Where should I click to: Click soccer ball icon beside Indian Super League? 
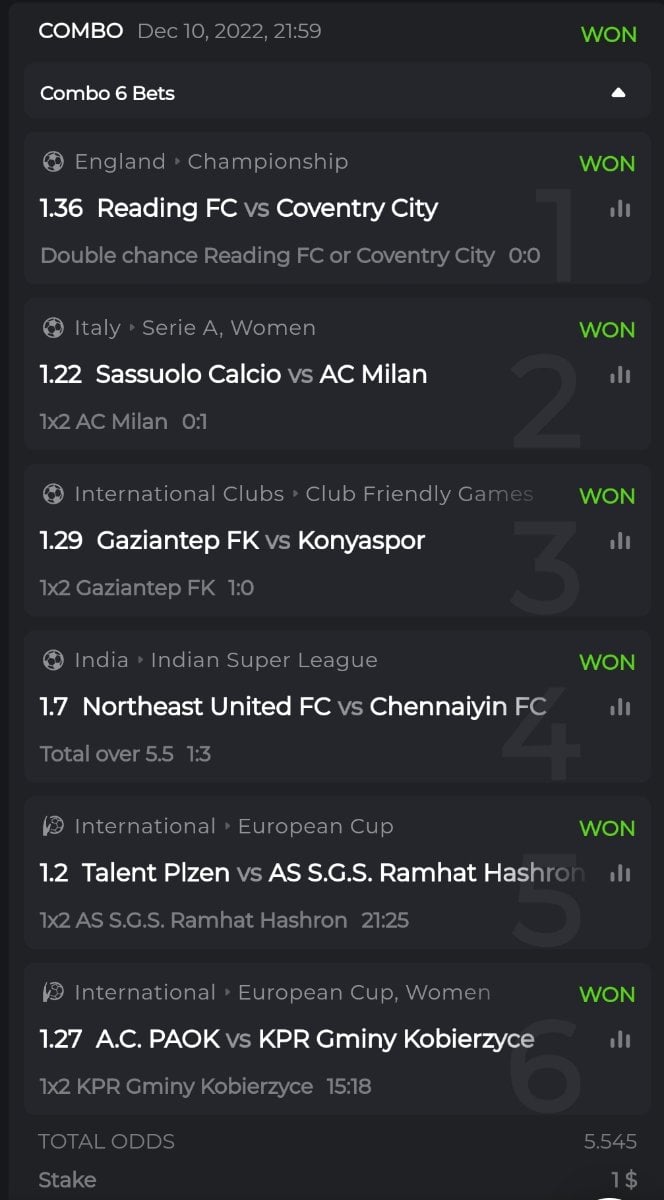[53, 660]
